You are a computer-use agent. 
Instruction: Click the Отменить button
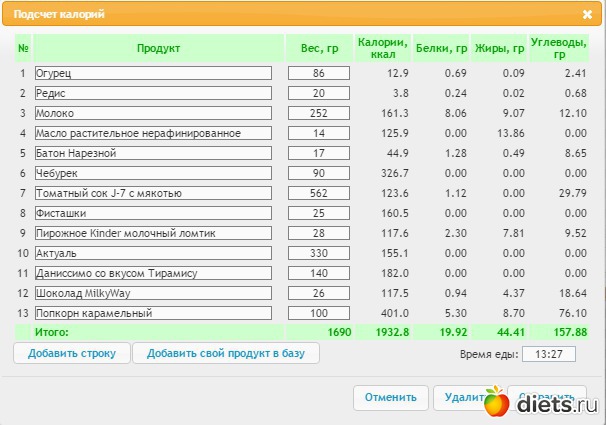point(391,398)
